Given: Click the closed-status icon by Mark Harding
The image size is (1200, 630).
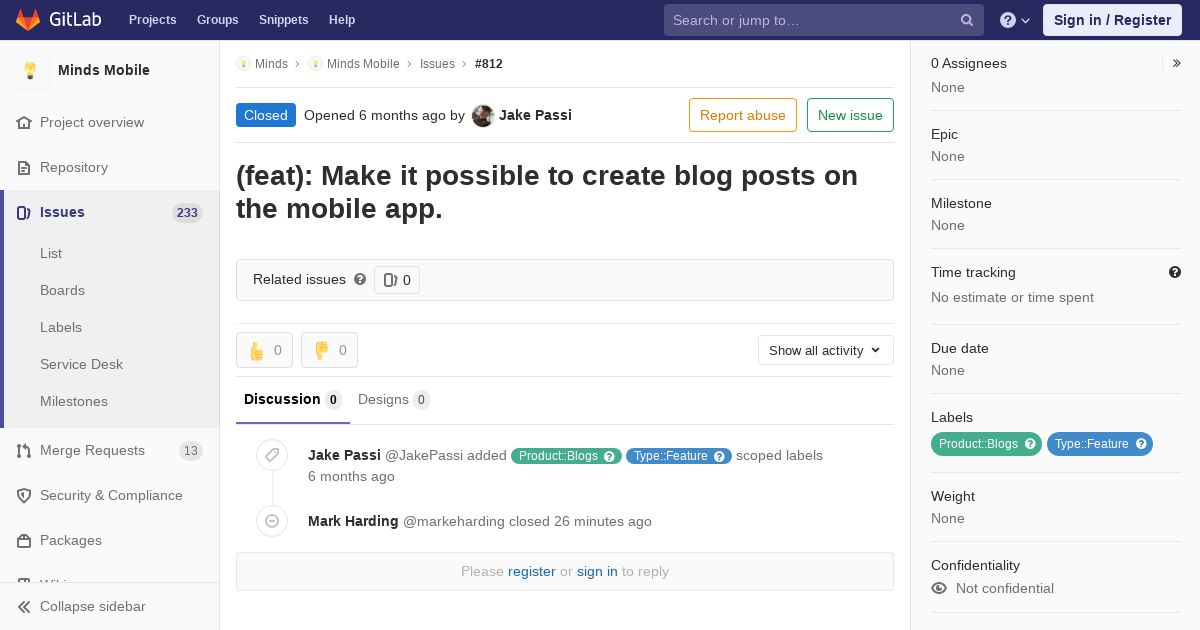Looking at the screenshot, I should 272,521.
